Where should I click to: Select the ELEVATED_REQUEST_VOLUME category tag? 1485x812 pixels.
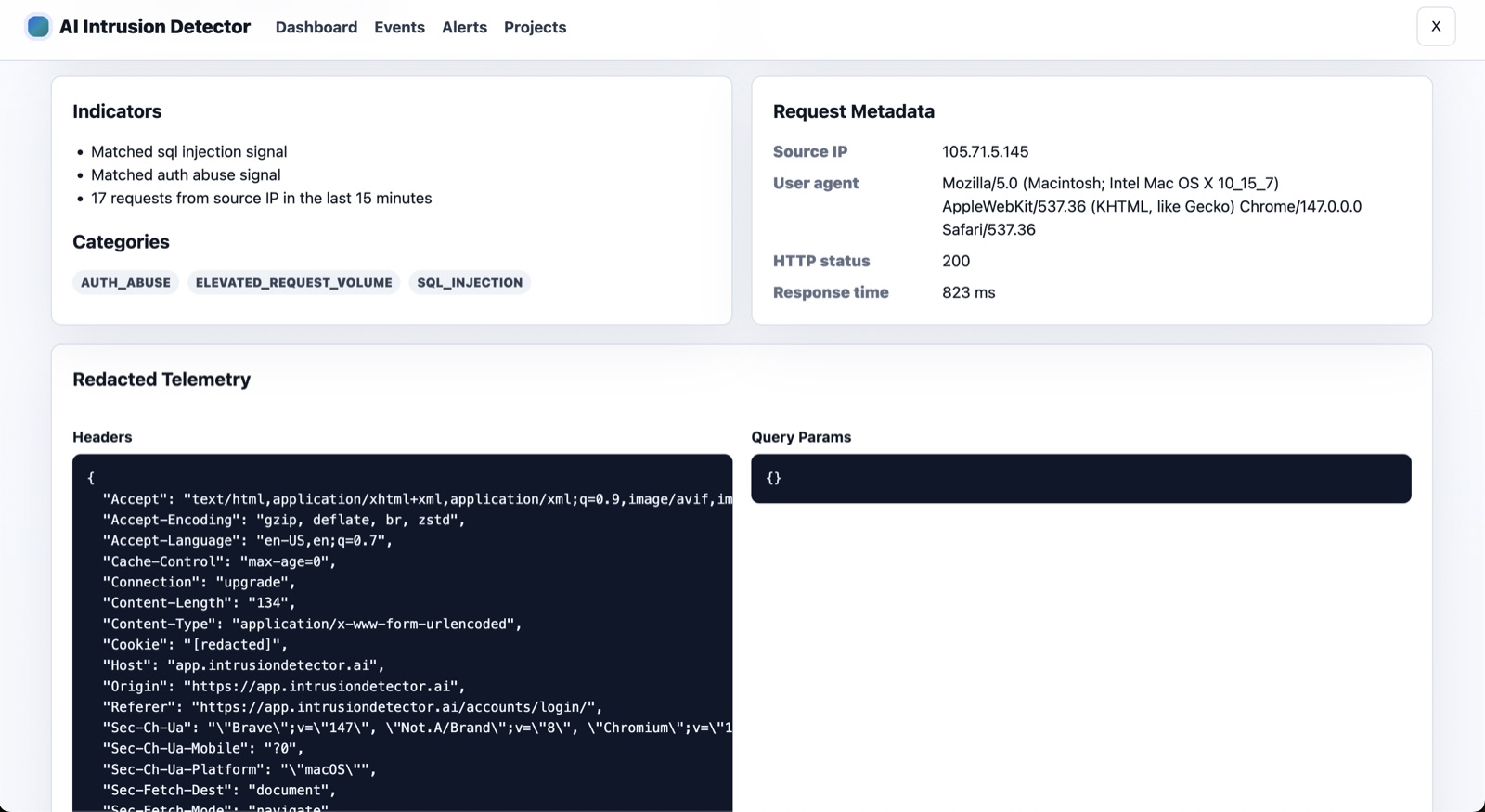(x=293, y=282)
